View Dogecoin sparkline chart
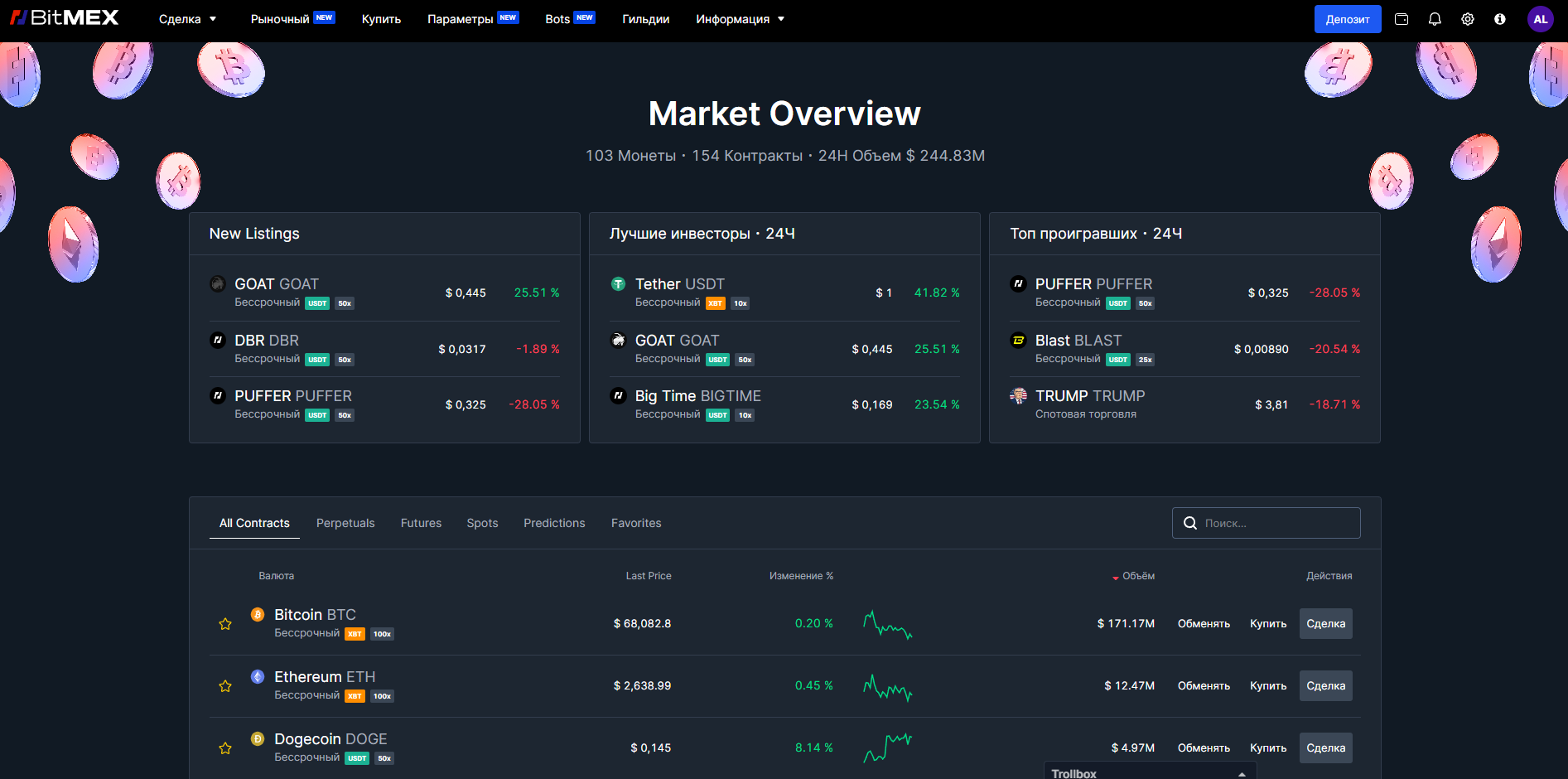Screen dimensions: 1568x779 click(887, 748)
